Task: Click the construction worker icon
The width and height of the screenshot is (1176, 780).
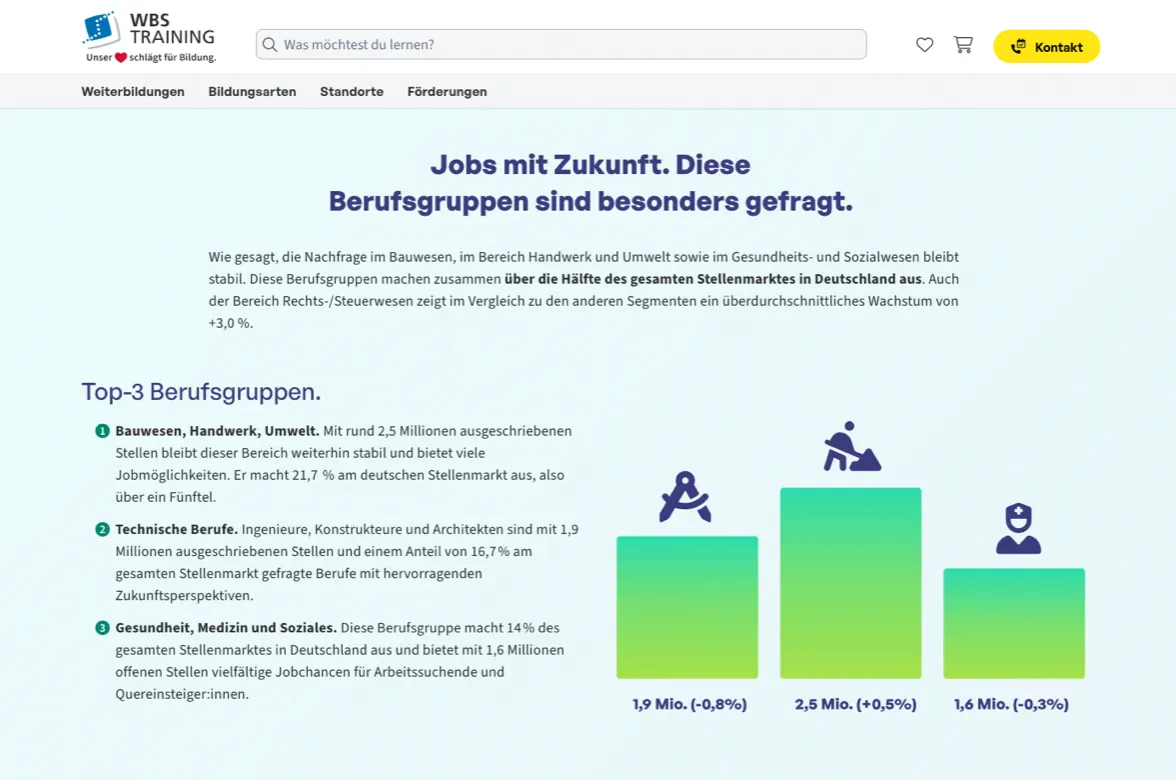Action: pos(851,447)
